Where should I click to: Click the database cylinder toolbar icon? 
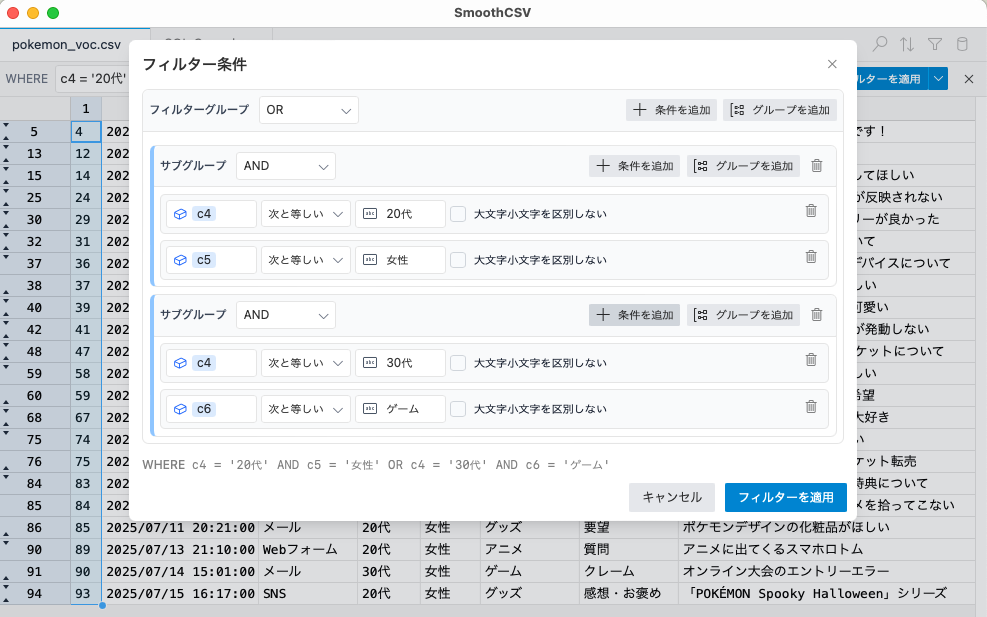962,44
